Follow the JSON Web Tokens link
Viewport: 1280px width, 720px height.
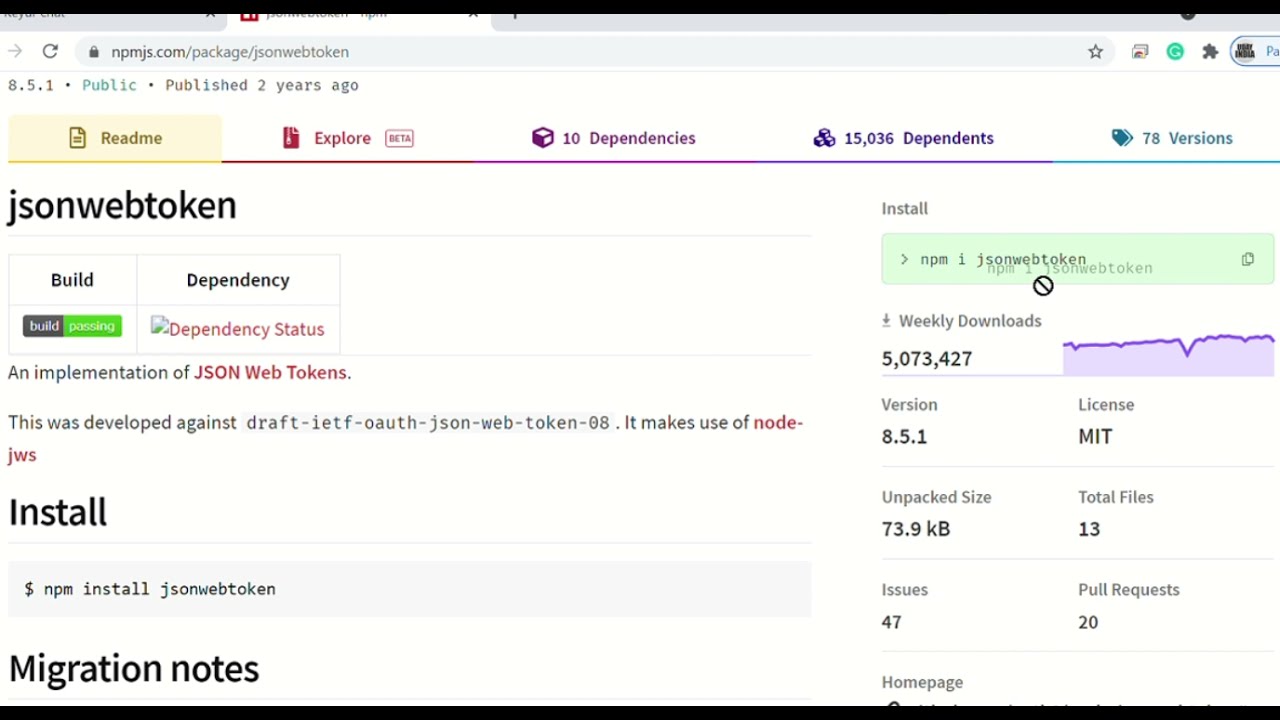point(270,372)
